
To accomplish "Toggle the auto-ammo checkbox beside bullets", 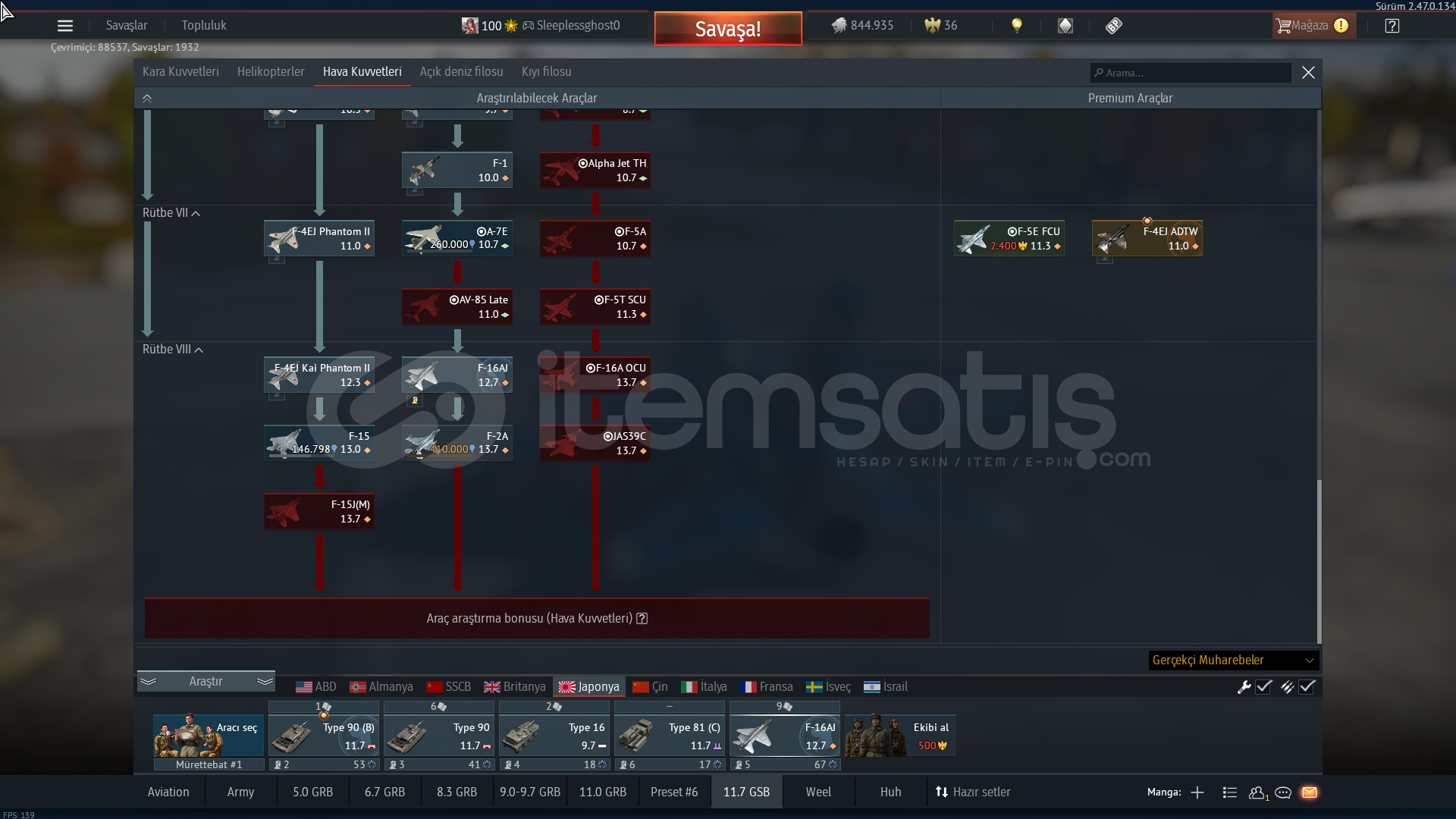I will tap(1307, 687).
